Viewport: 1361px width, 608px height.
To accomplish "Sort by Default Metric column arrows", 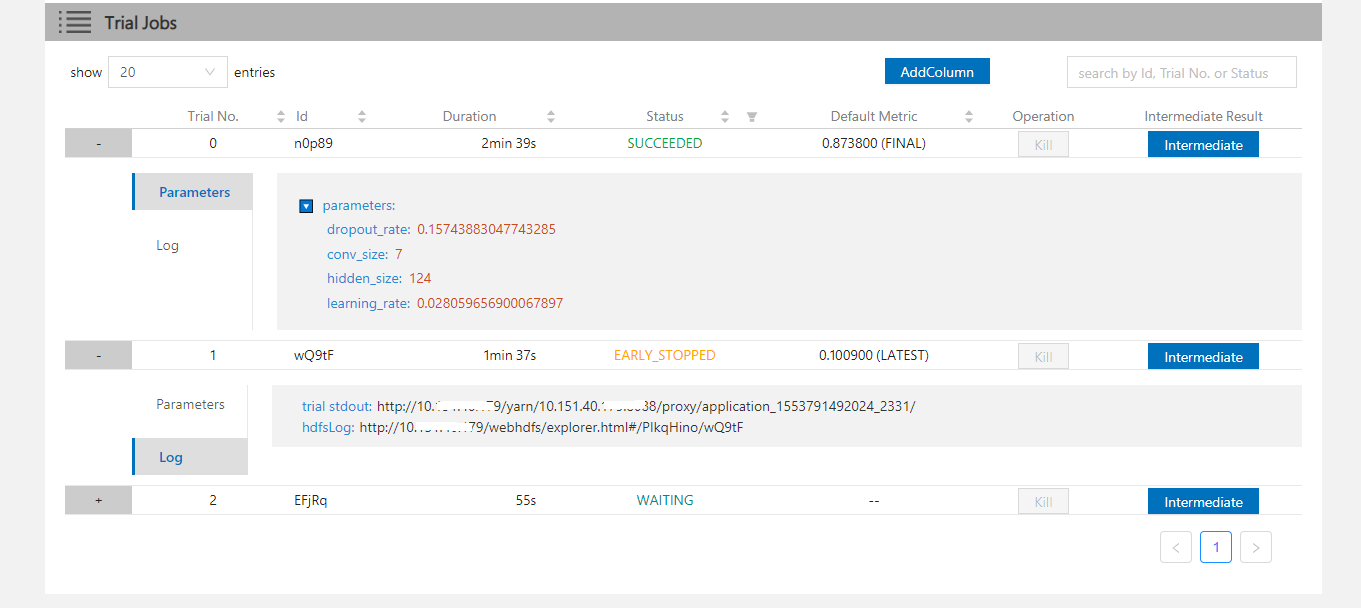I will [968, 117].
